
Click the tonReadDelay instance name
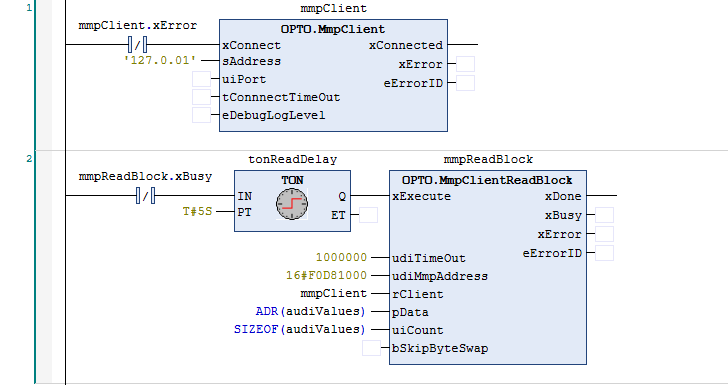click(292, 160)
